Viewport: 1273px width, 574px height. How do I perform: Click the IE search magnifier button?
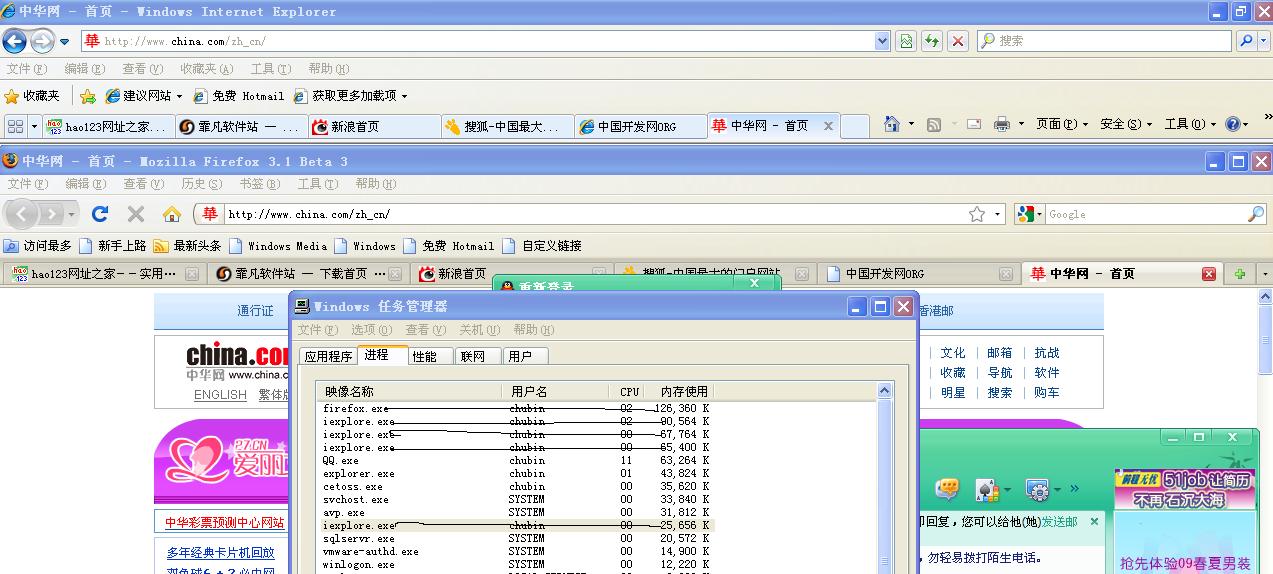(1246, 41)
